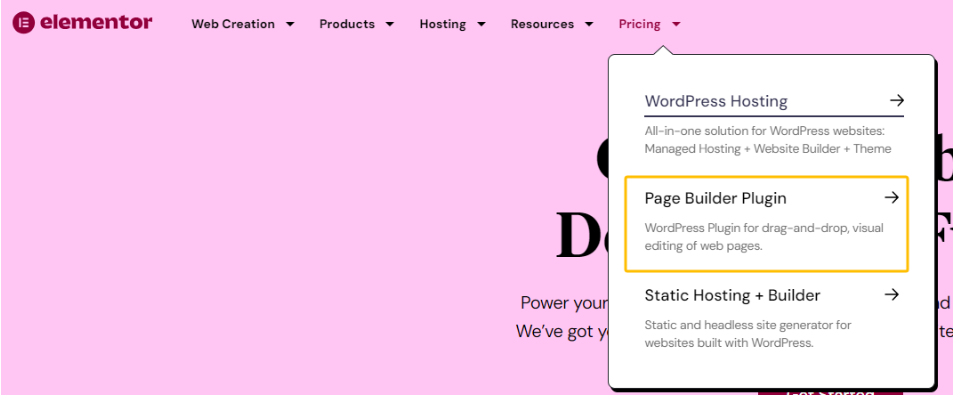This screenshot has width=954, height=395.
Task: Click the Pricing menu label
Action: [x=639, y=24]
